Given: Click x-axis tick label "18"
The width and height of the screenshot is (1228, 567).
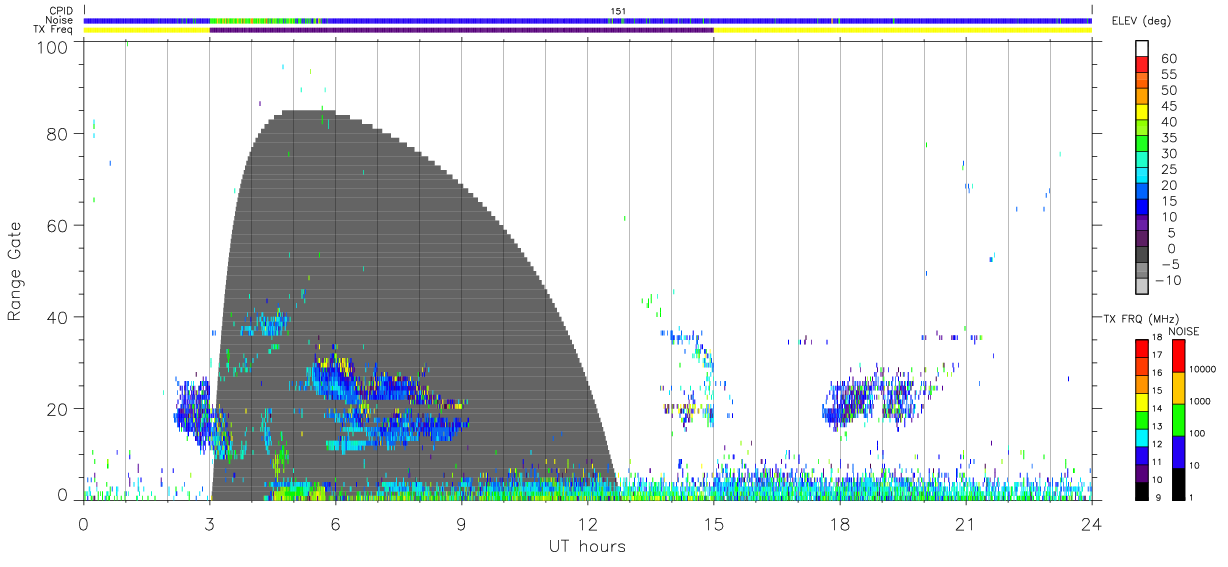Looking at the screenshot, I should (839, 523).
